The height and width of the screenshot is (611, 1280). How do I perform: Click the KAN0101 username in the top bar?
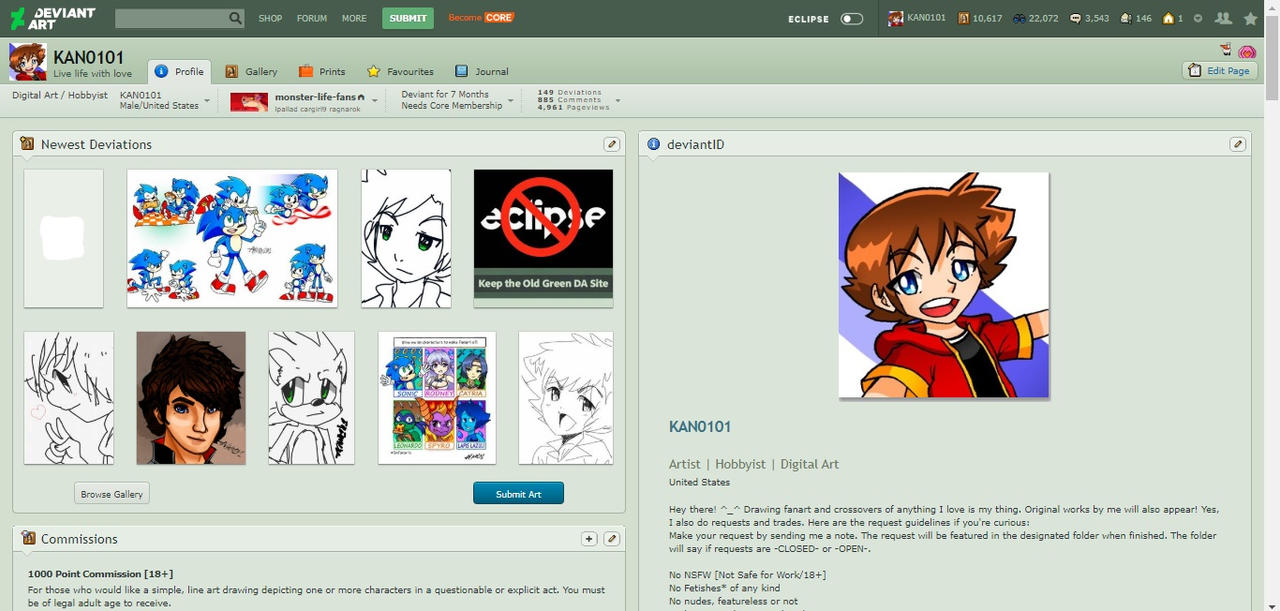926,18
